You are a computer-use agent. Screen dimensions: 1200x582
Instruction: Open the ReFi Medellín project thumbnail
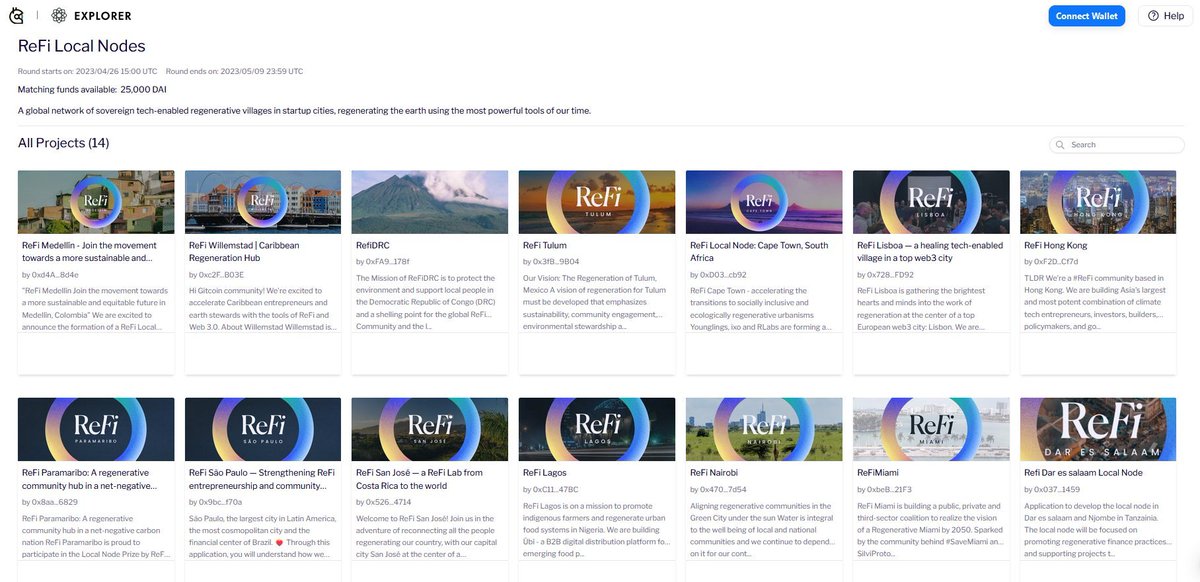(96, 202)
